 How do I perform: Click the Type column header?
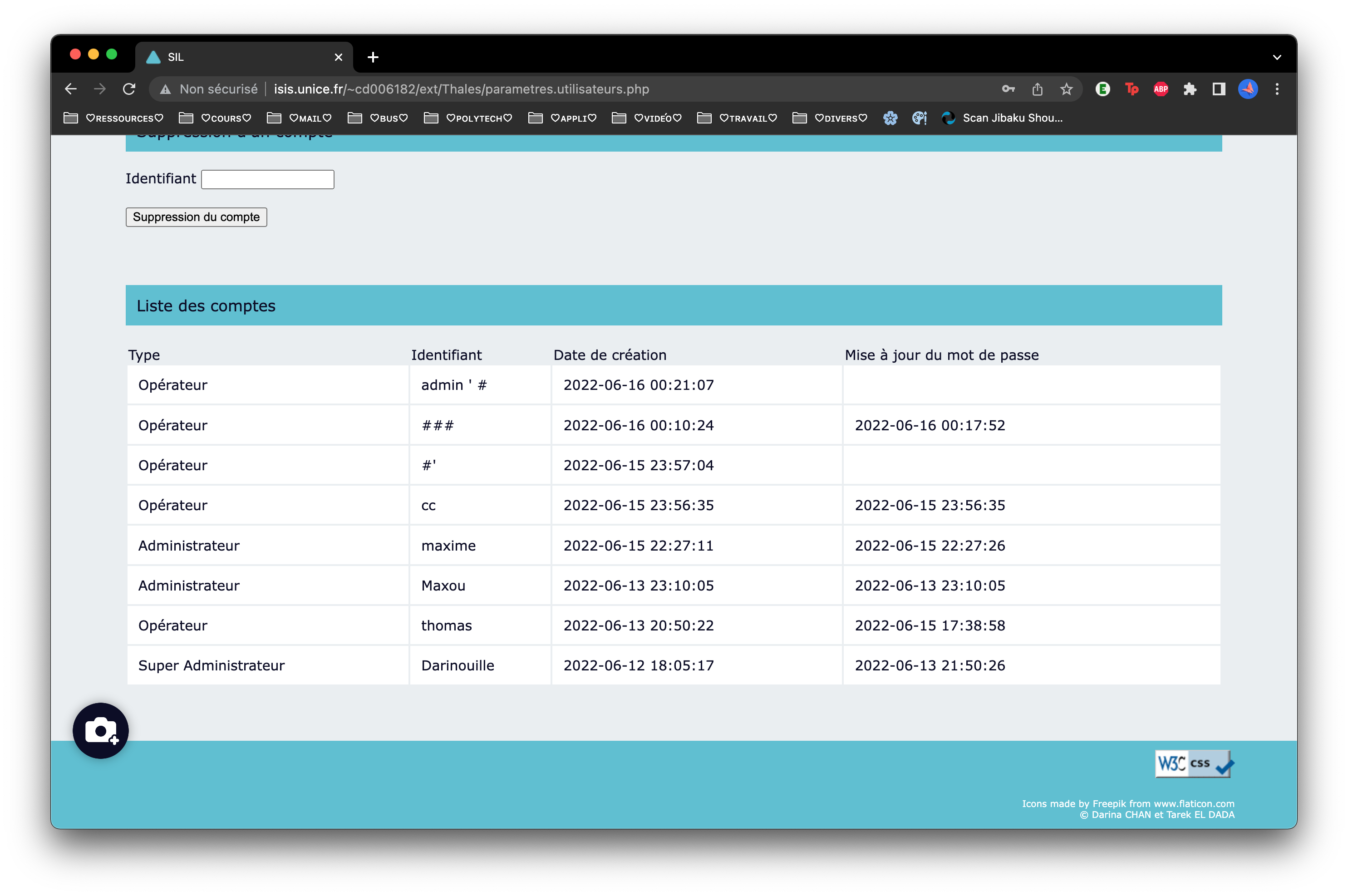click(x=144, y=355)
